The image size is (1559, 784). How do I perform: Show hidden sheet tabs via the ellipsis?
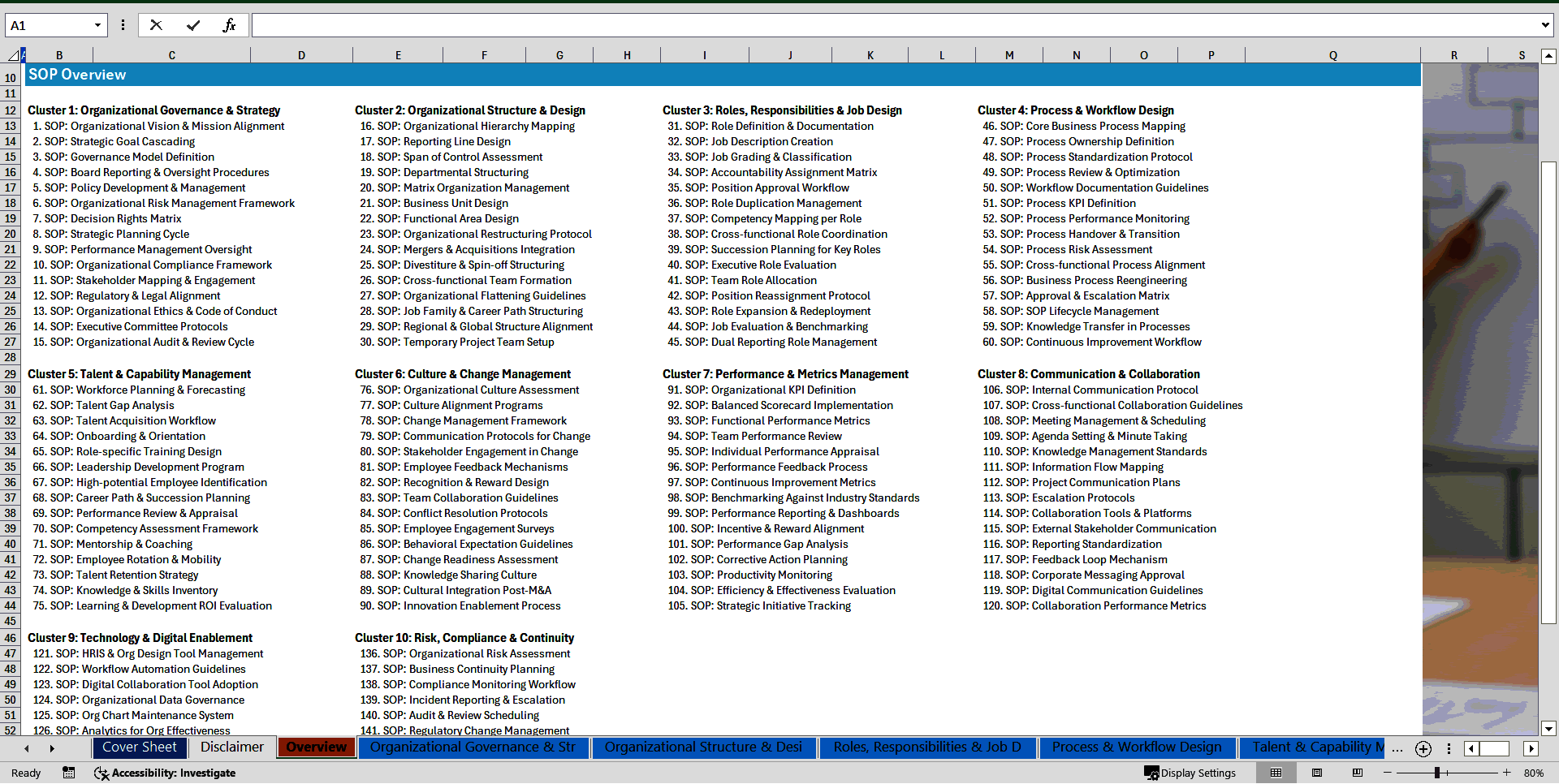[x=1397, y=749]
